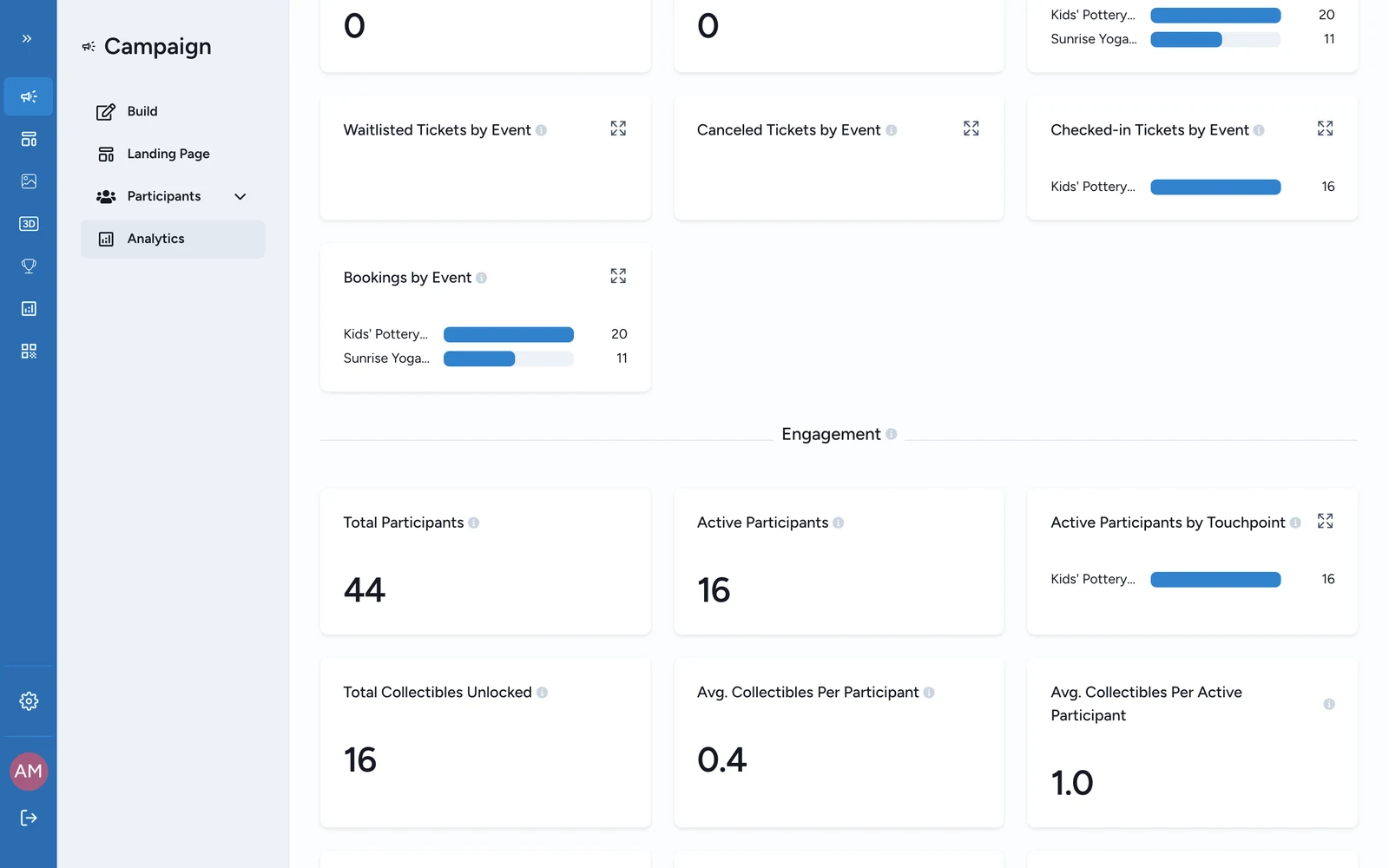Screen dimensions: 1389x868
Task: Click the Total Participants value 44
Action: click(x=365, y=590)
